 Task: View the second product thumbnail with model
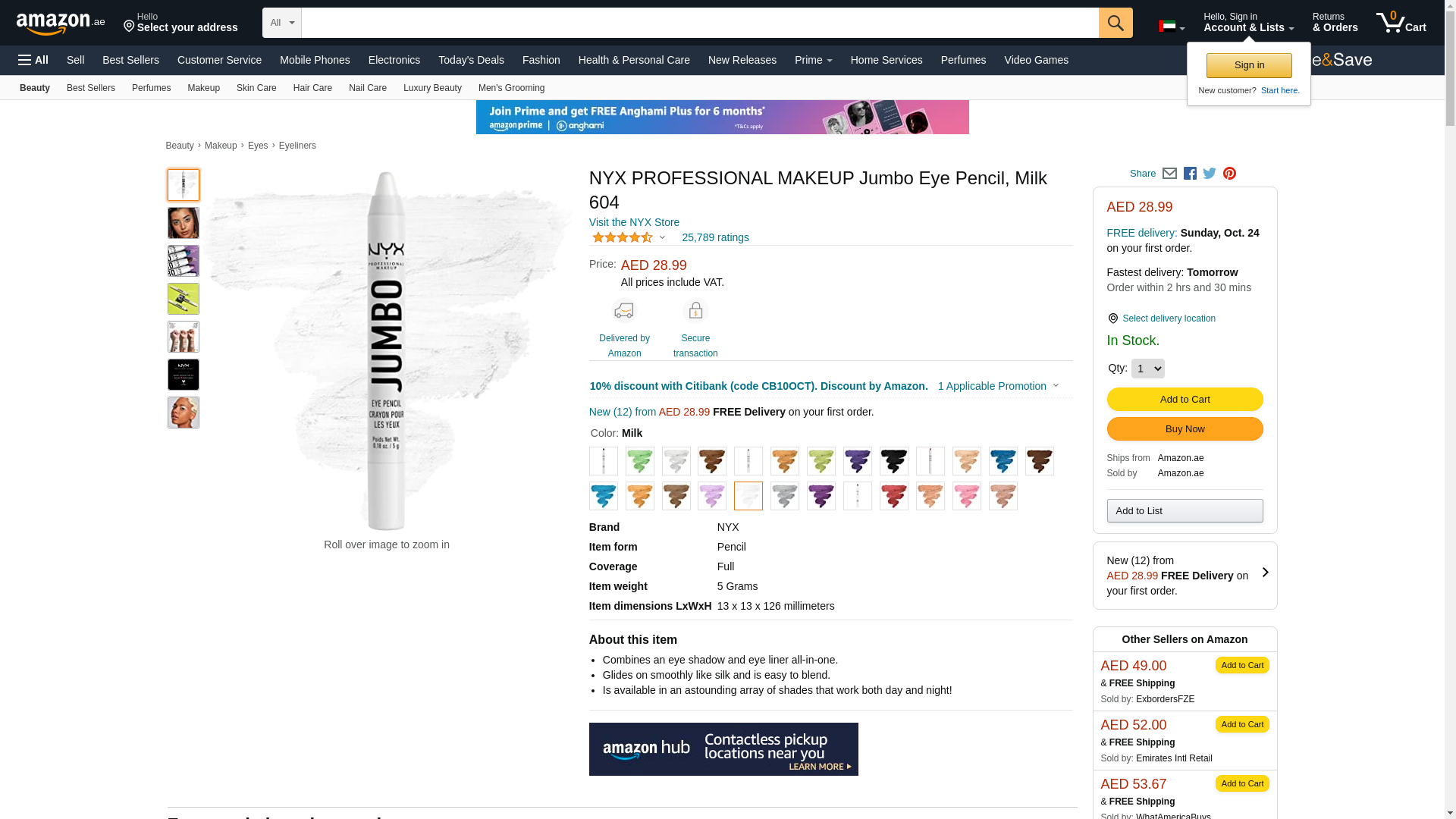184,223
